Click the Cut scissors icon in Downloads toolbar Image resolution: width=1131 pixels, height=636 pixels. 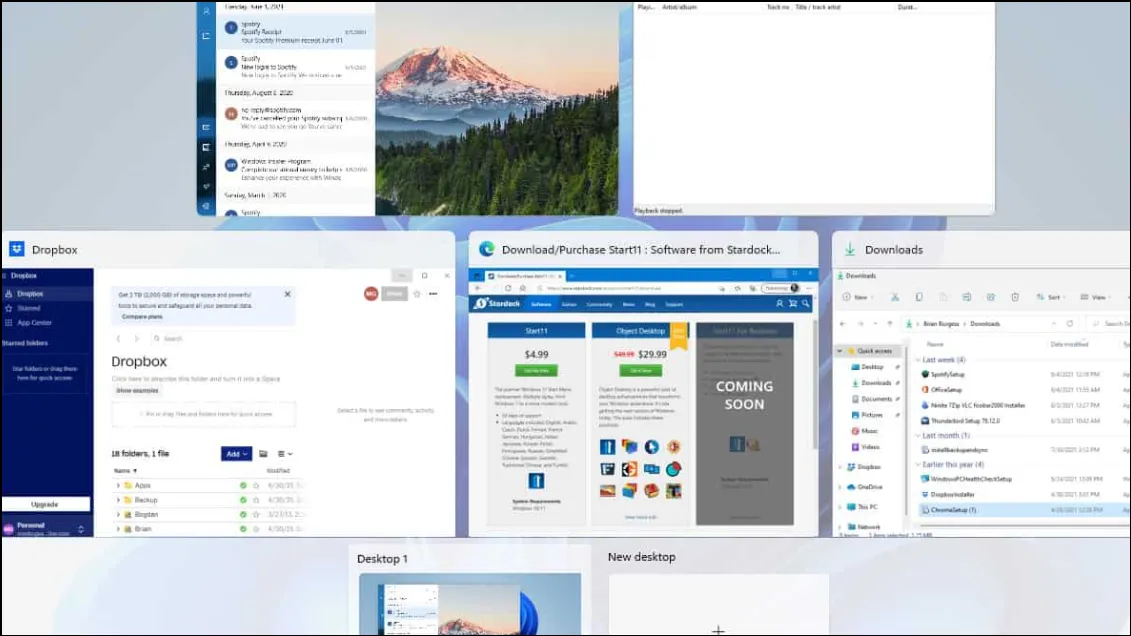(x=894, y=297)
